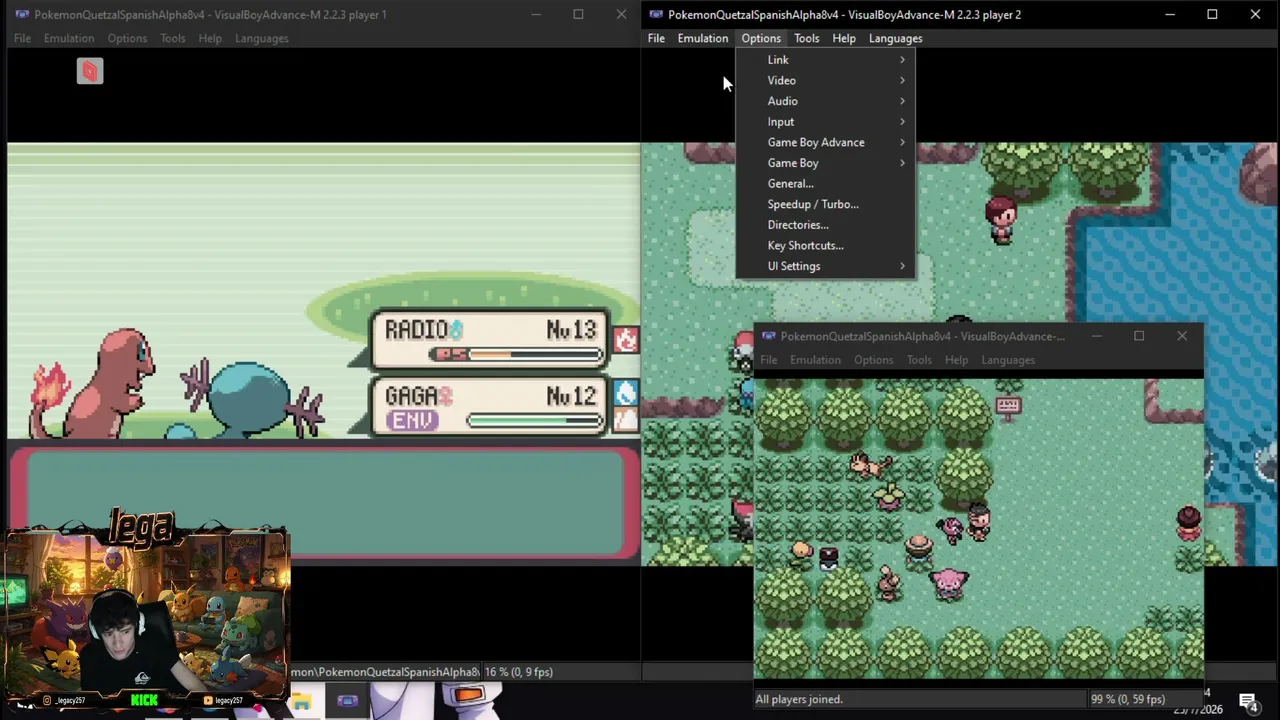Screen dimensions: 1280x720
Task: Click the VisualBoyAdvance icon in player 1 title bar
Action: click(21, 15)
